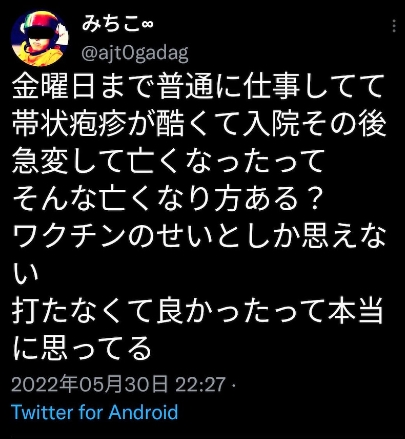The image size is (405, 439).
Task: Click the word 本当 in the tweet
Action: (x=355, y=311)
